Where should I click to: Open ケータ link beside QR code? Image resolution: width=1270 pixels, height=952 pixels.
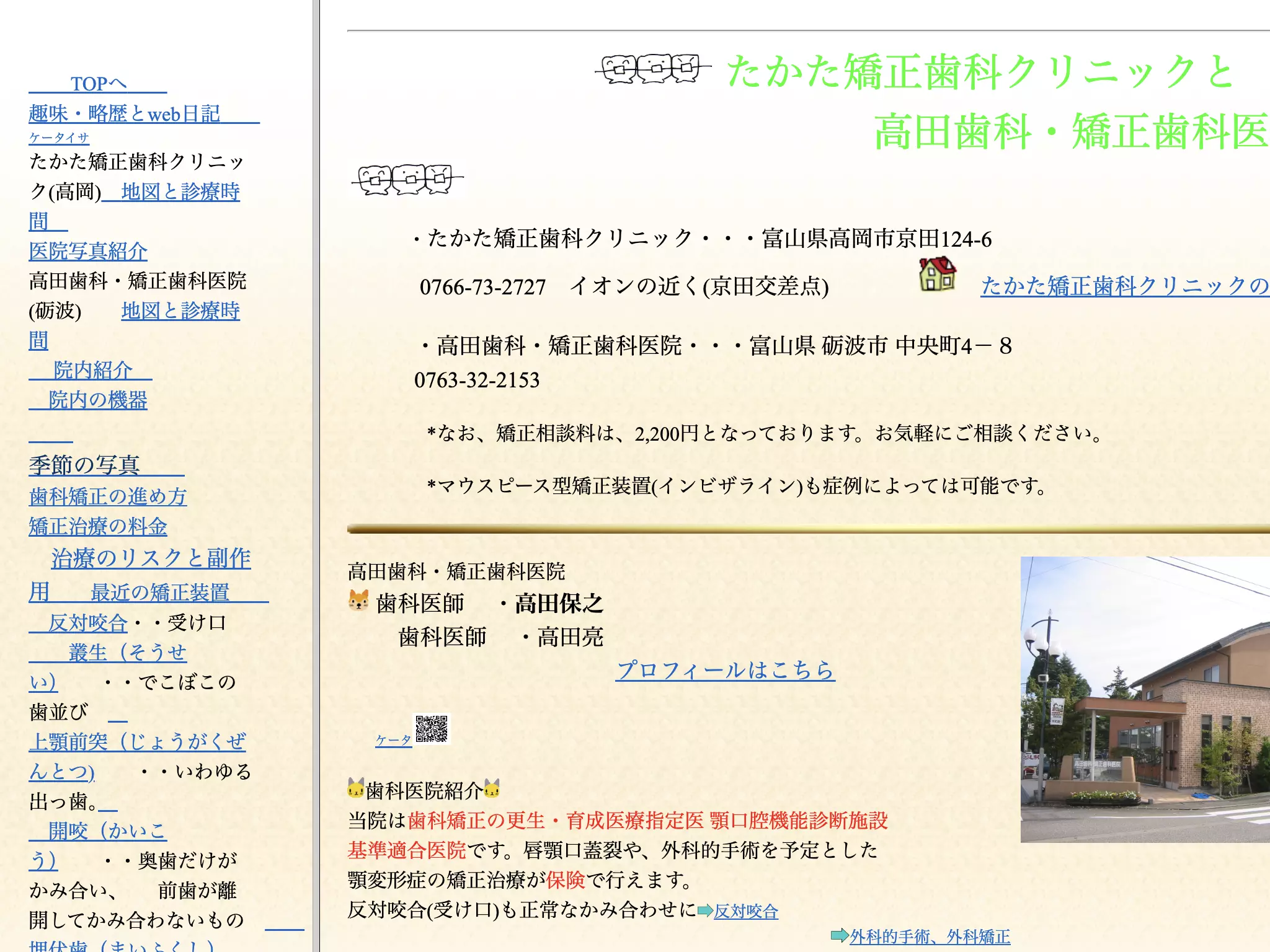click(393, 739)
